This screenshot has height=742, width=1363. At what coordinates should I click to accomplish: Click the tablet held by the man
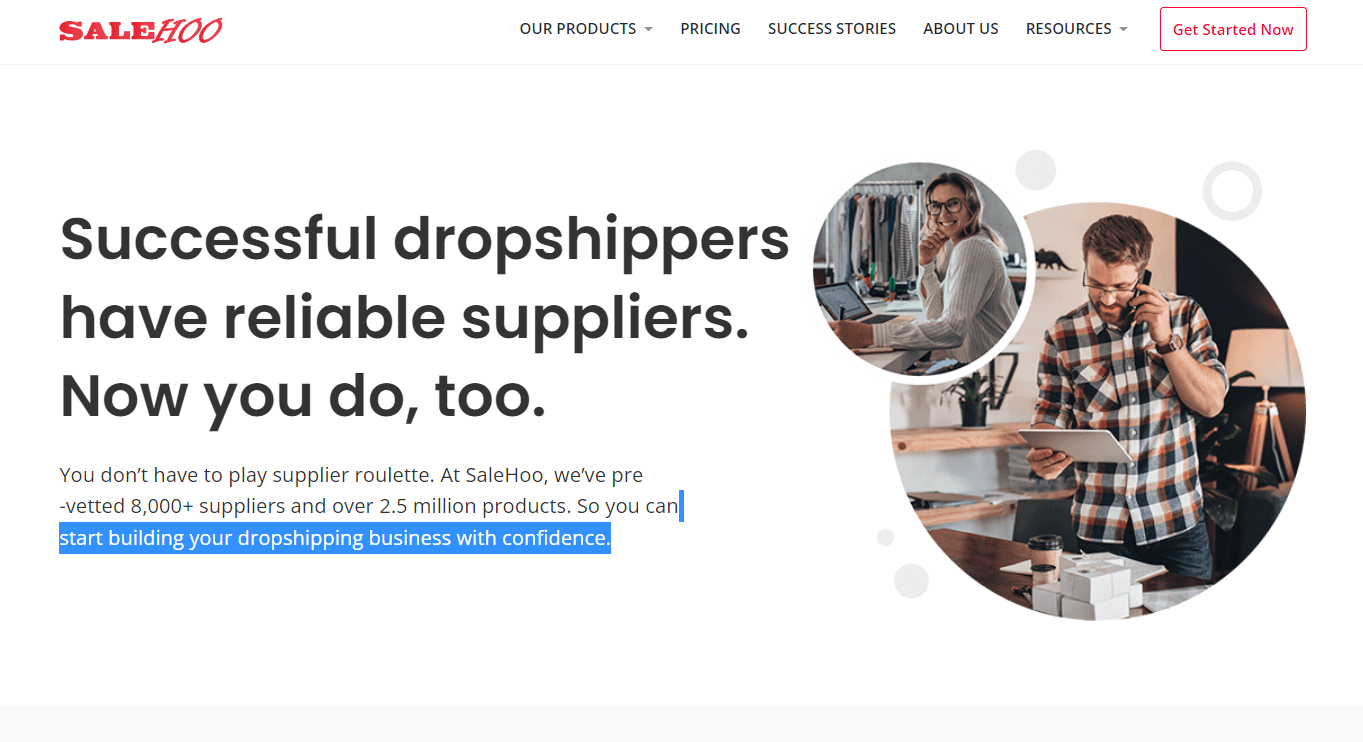point(1074,447)
